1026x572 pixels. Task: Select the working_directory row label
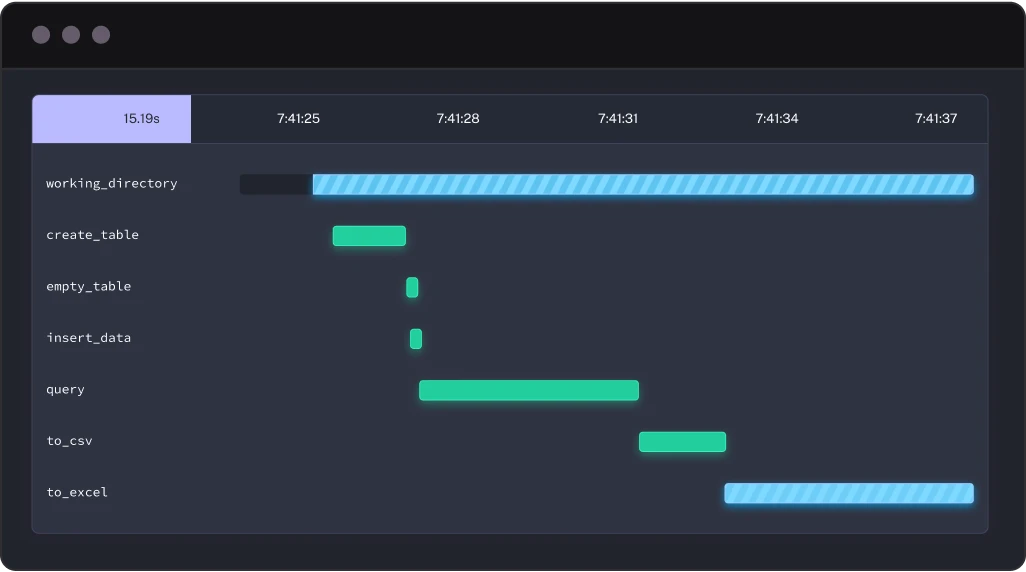coord(111,184)
